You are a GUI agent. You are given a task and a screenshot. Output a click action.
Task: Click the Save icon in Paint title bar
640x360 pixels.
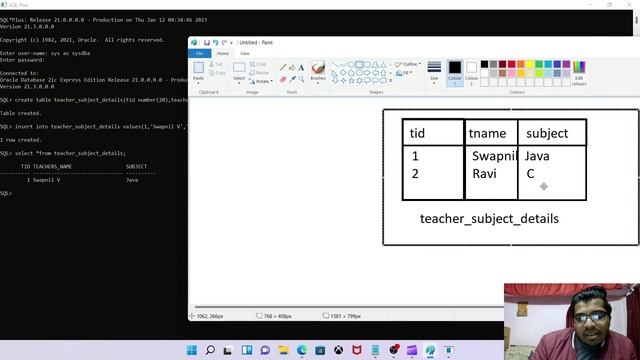pyautogui.click(x=207, y=42)
